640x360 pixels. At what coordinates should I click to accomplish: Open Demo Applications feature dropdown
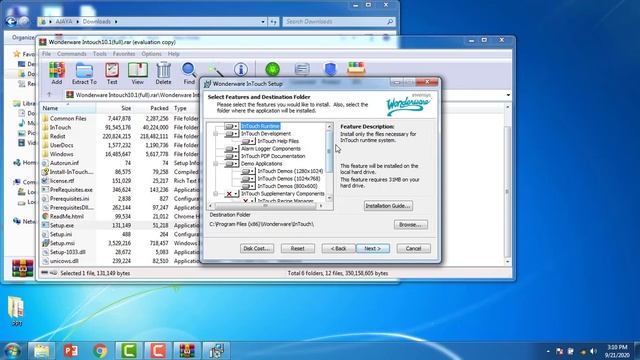click(231, 163)
